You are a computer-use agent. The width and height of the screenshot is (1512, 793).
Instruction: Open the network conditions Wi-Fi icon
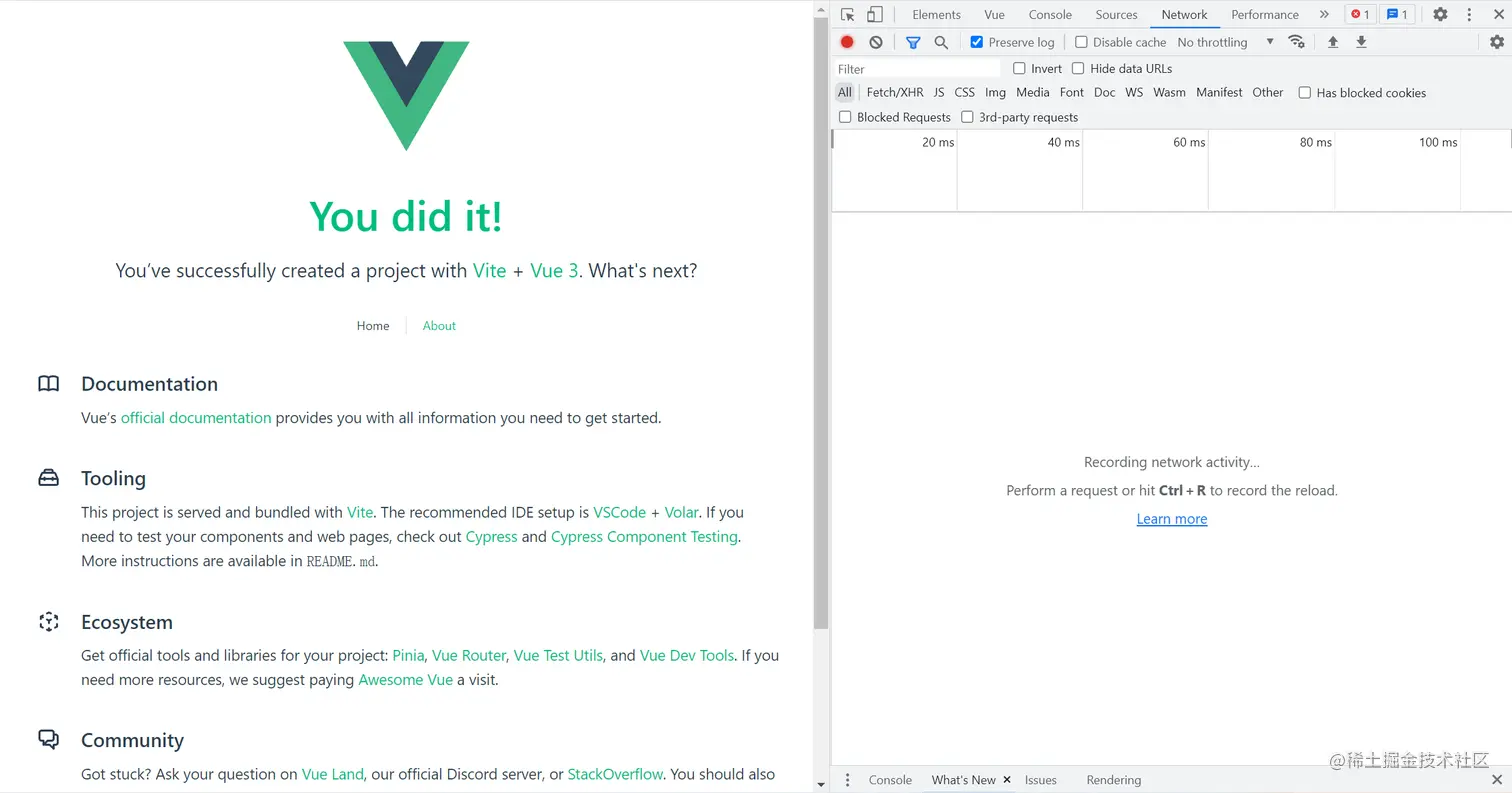click(x=1296, y=42)
